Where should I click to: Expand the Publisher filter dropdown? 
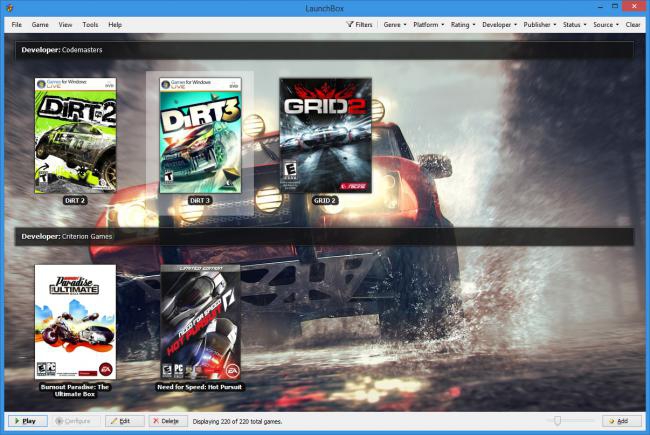coord(539,24)
